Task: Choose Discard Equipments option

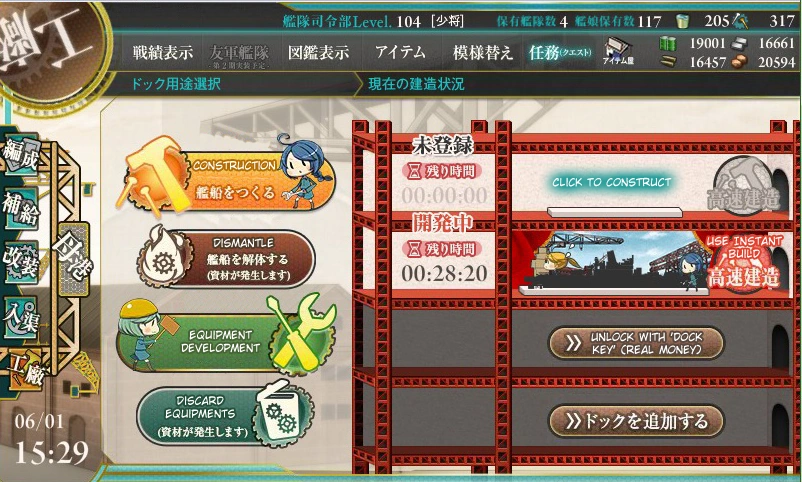Action: (225, 414)
